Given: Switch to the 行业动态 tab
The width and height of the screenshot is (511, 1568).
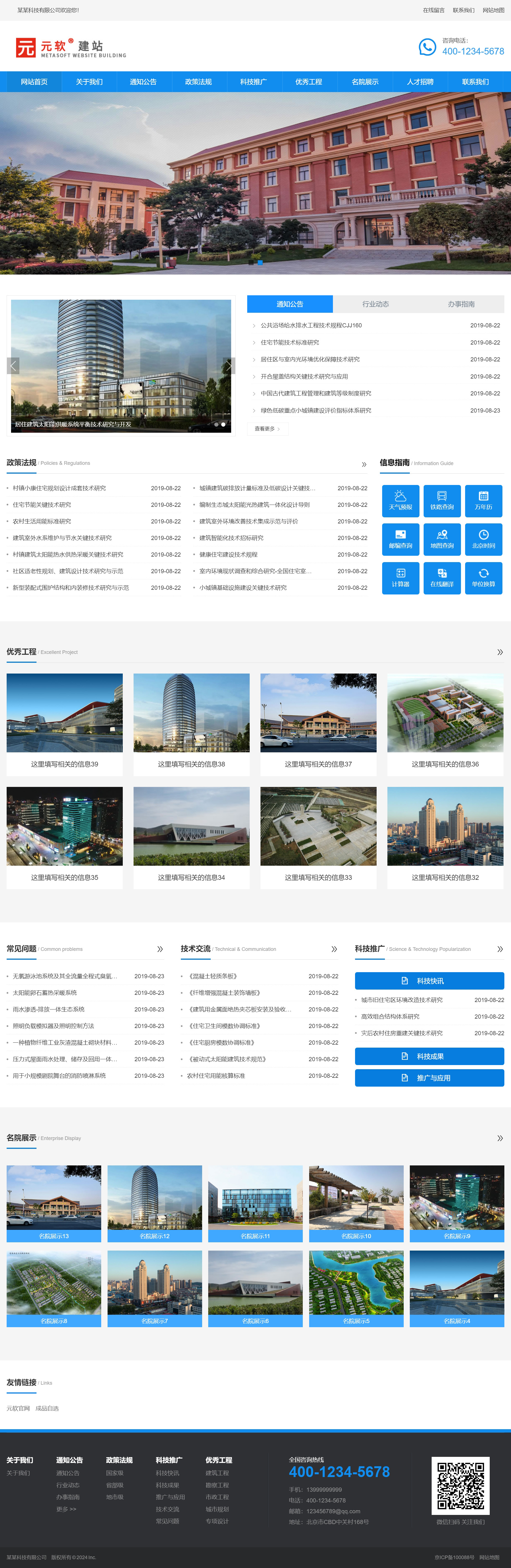Looking at the screenshot, I should click(375, 304).
